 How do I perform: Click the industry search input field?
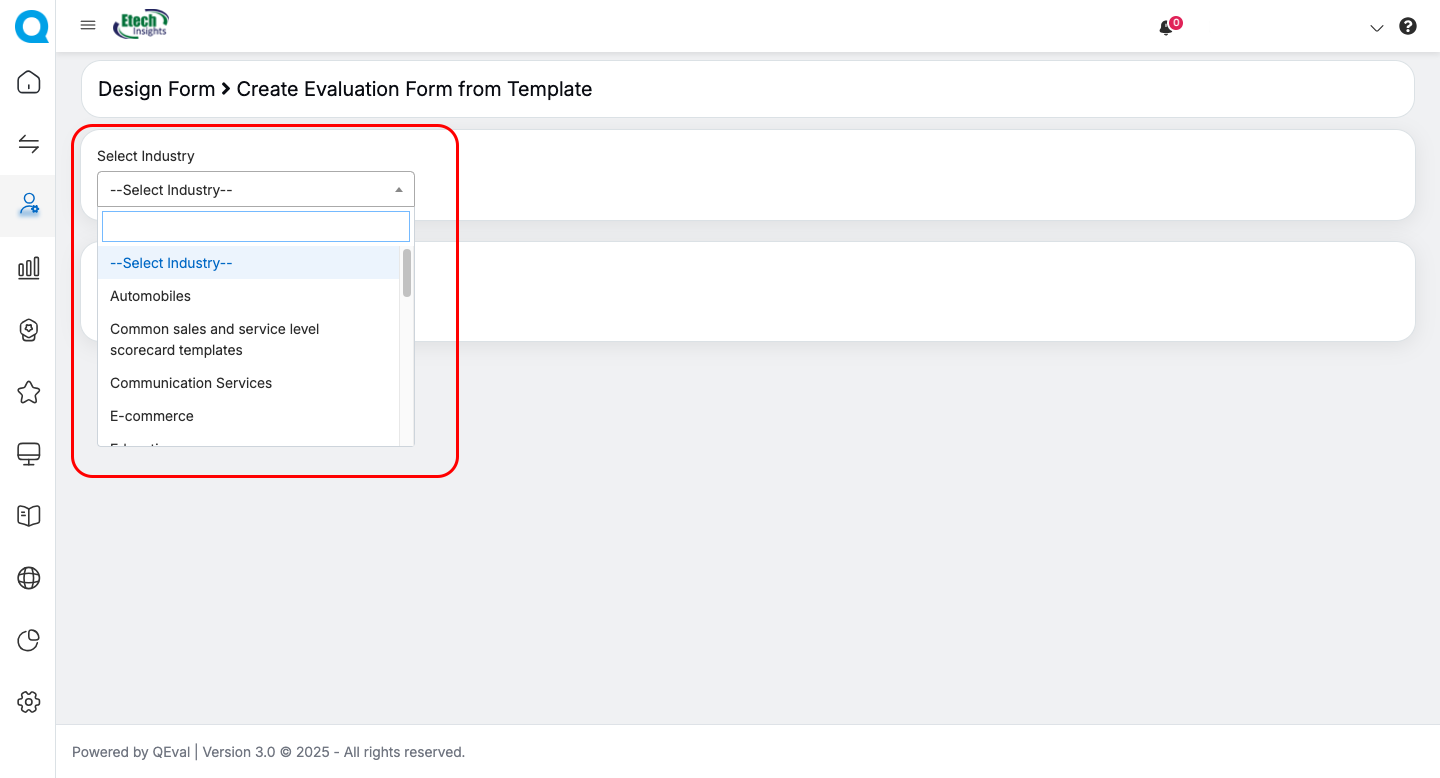click(x=256, y=226)
